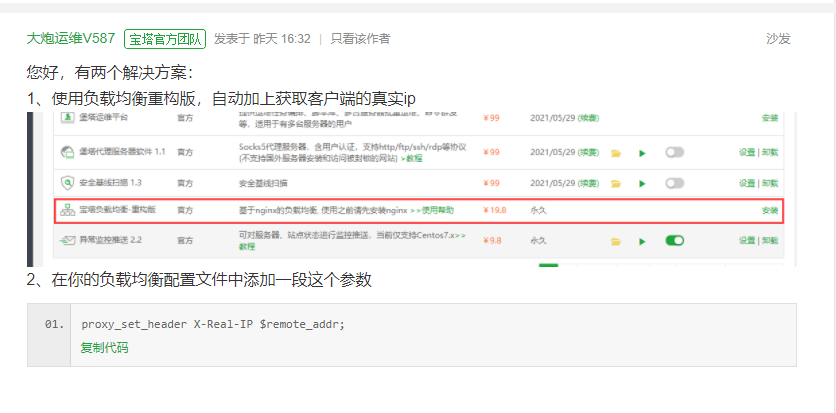Click 复制代码 to copy the code
Screen dimensions: 836x413
point(104,348)
